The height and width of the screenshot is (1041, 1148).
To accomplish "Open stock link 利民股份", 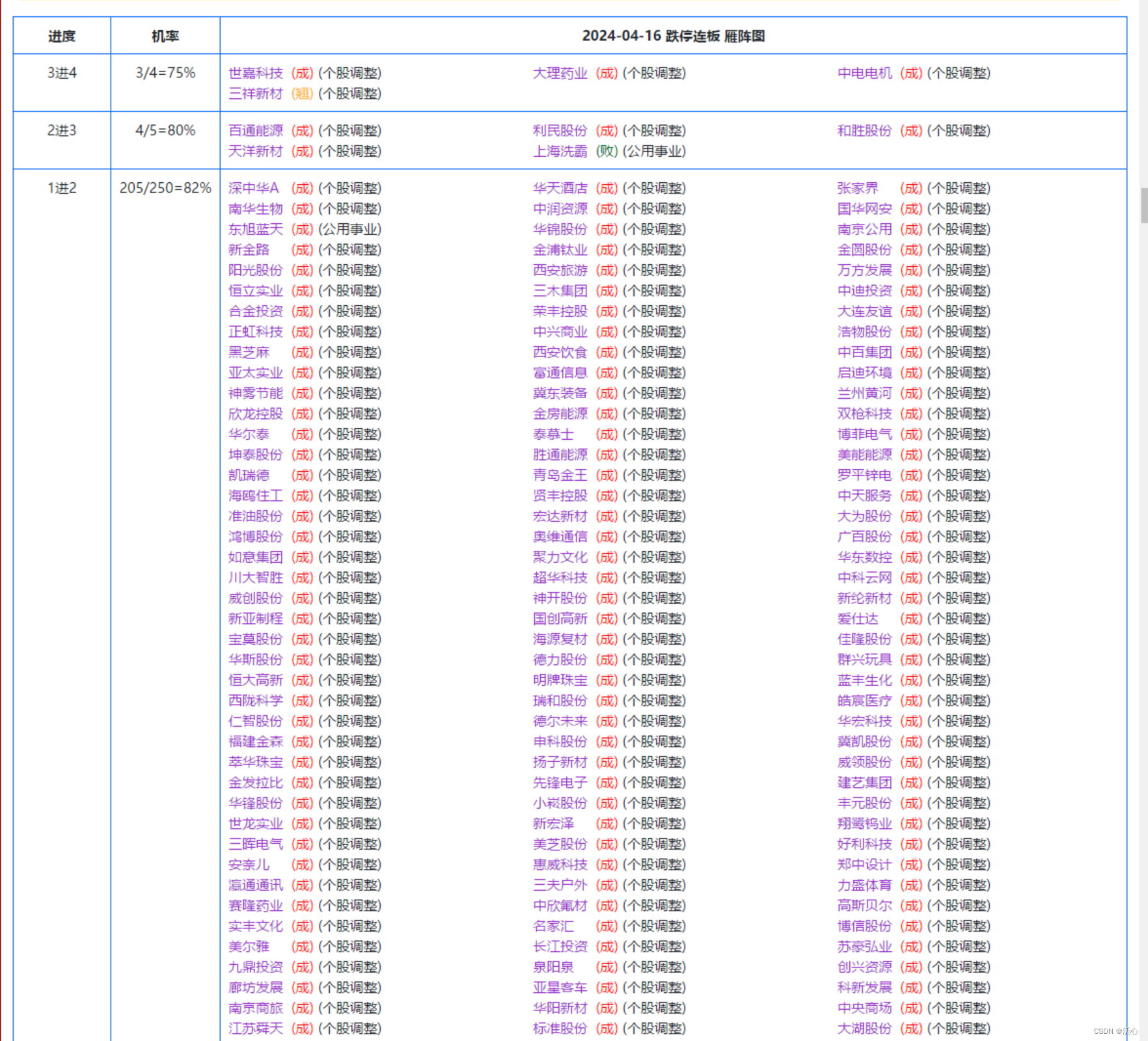I will tap(560, 131).
